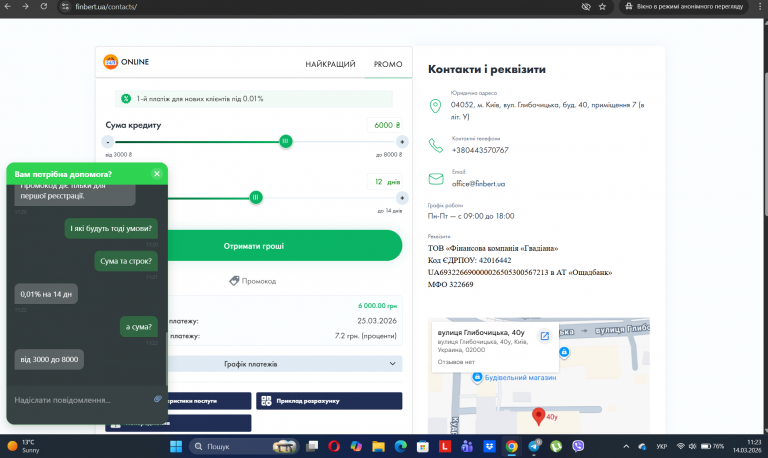The width and height of the screenshot is (768, 458).
Task: Click the QR-like icon on Приклад розрахунку
Action: 266,401
